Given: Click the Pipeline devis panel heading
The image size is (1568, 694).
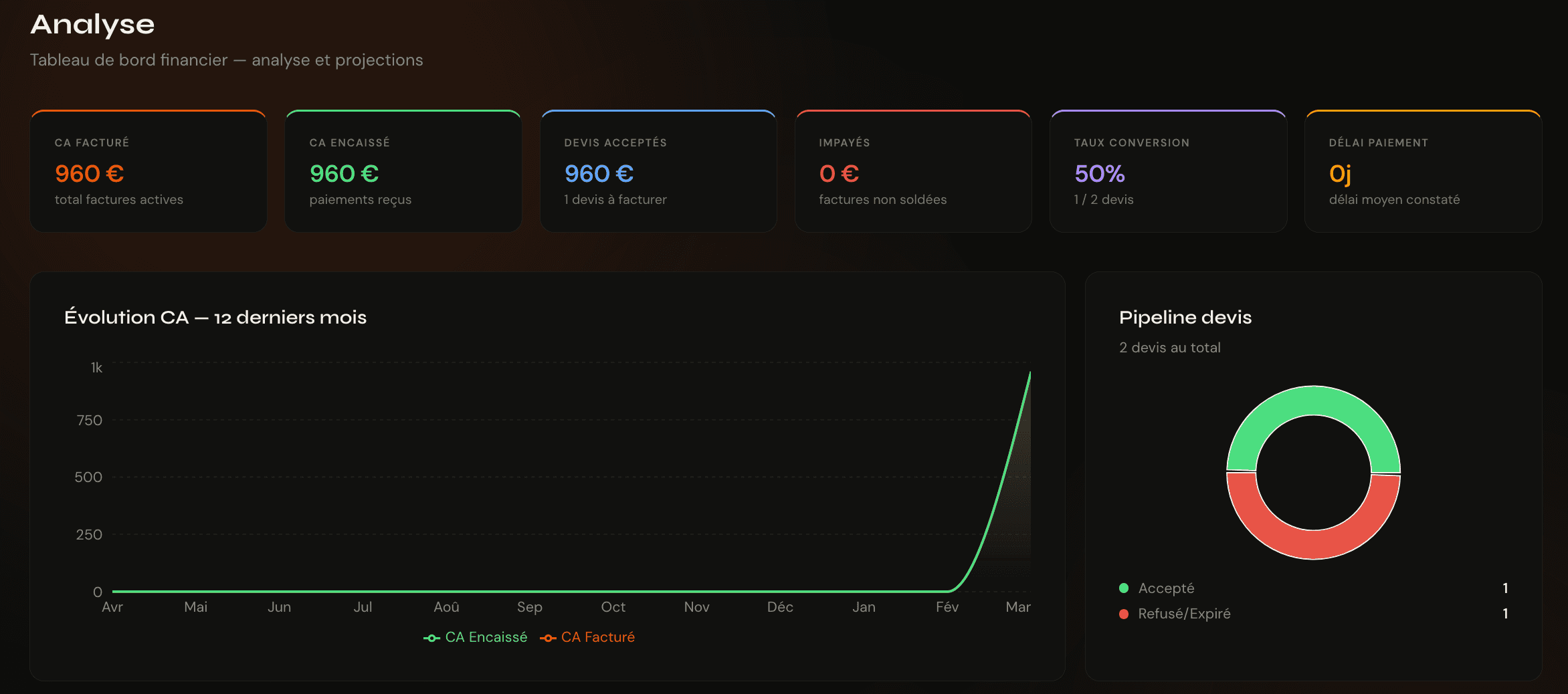Looking at the screenshot, I should click(1185, 317).
